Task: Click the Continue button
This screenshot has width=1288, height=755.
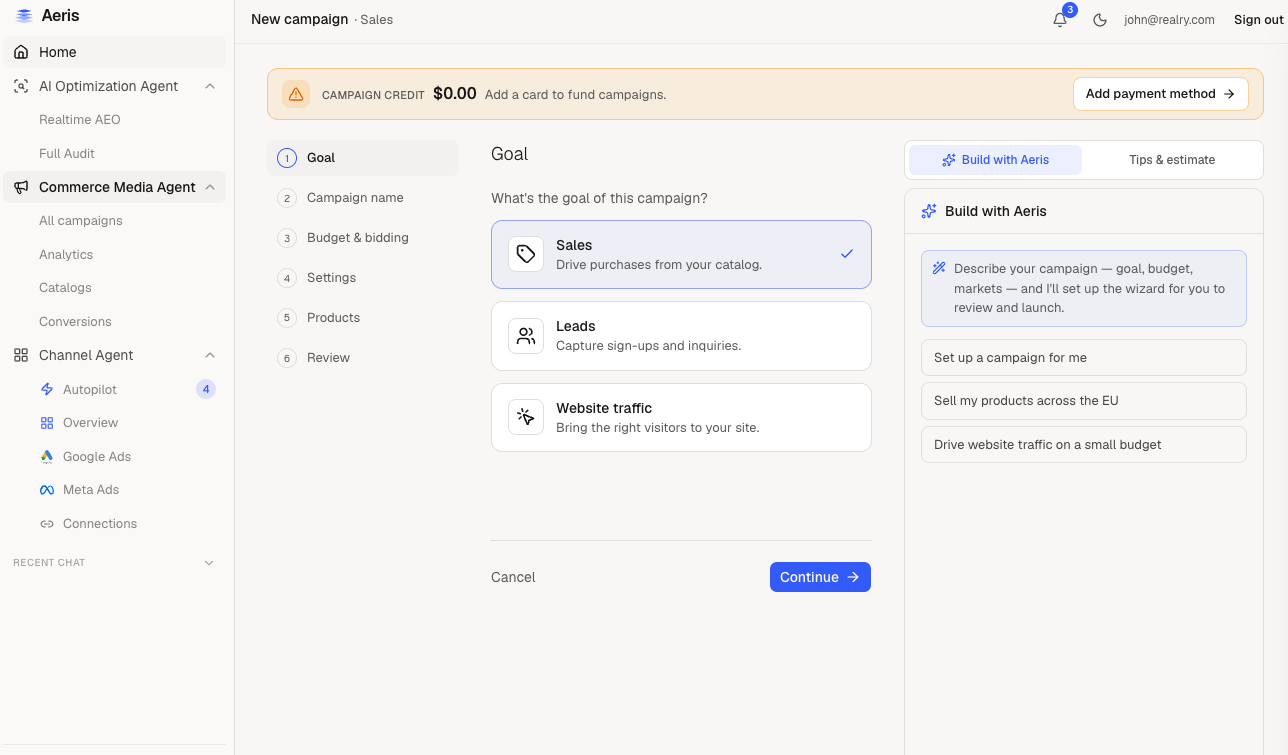Action: tap(820, 577)
